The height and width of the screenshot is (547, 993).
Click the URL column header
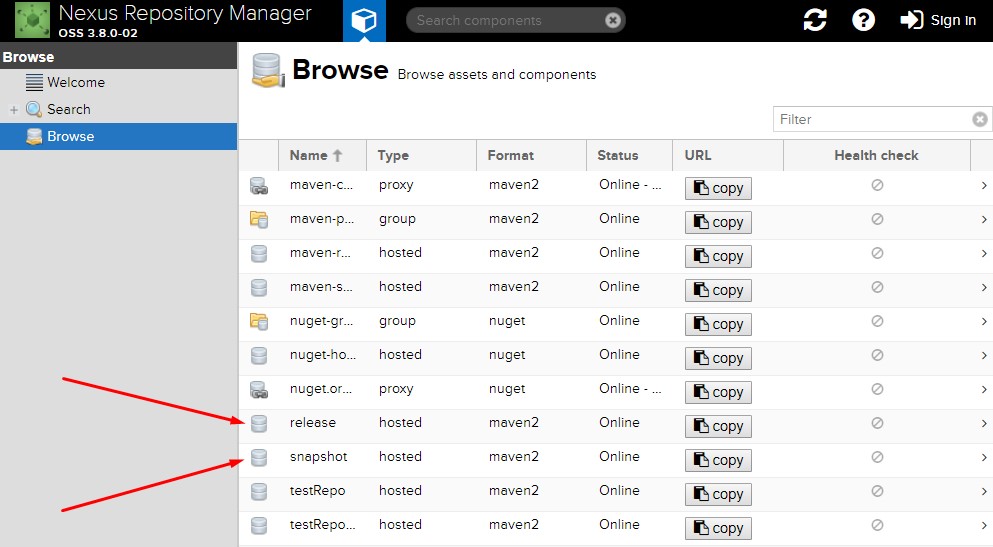[x=728, y=155]
